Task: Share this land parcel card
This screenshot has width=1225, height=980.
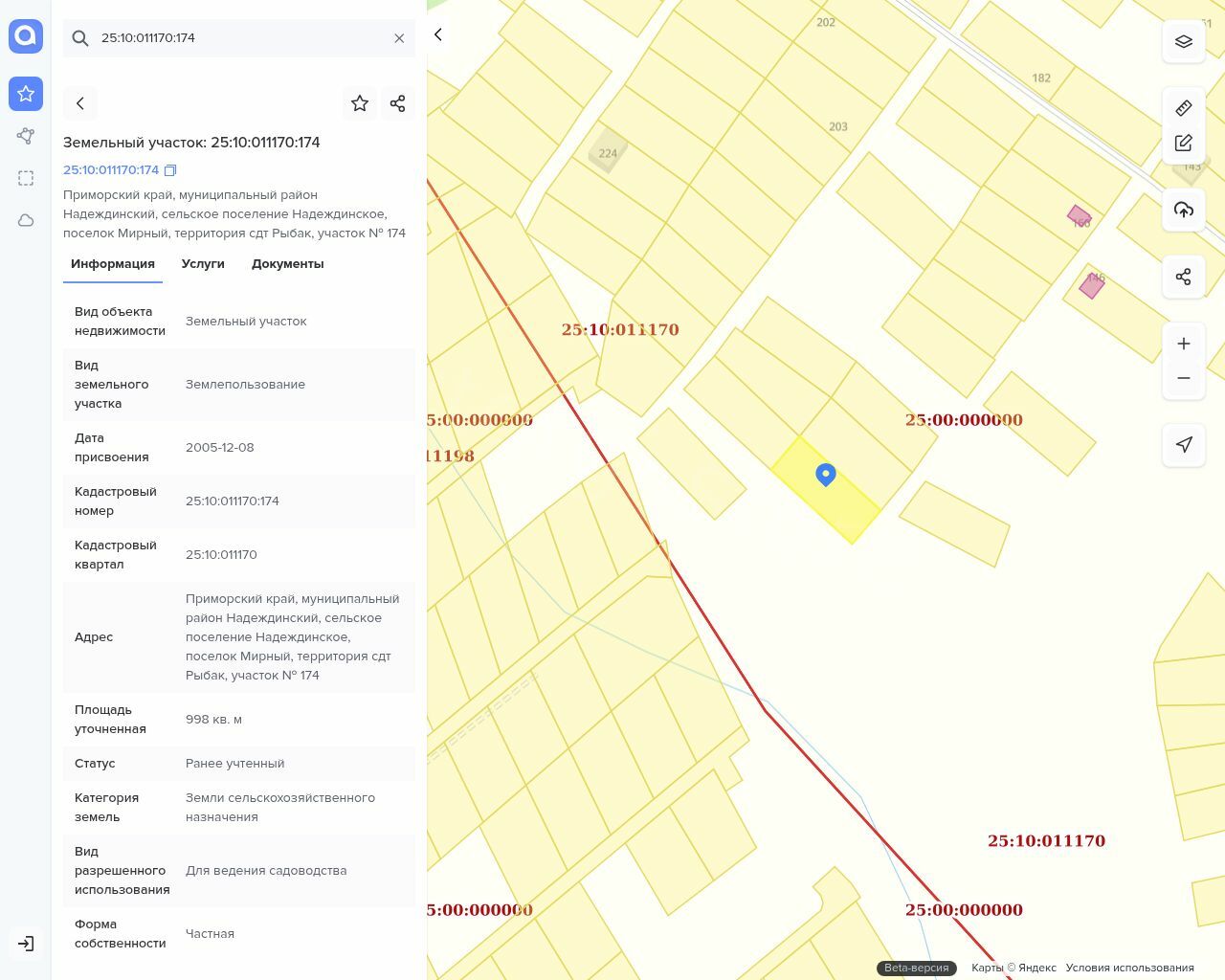Action: point(398,103)
